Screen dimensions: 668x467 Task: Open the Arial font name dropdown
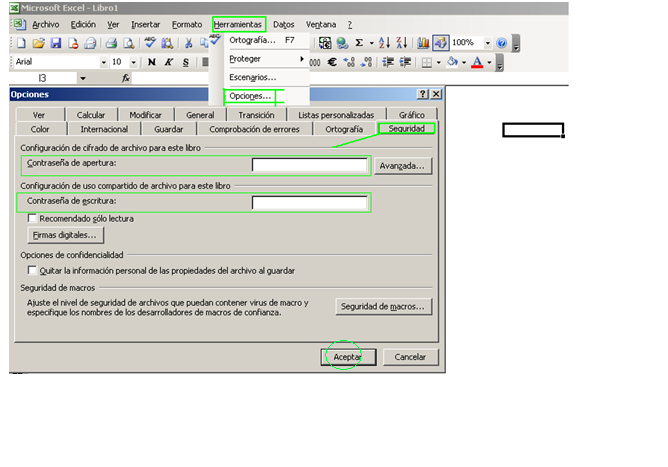(x=104, y=63)
